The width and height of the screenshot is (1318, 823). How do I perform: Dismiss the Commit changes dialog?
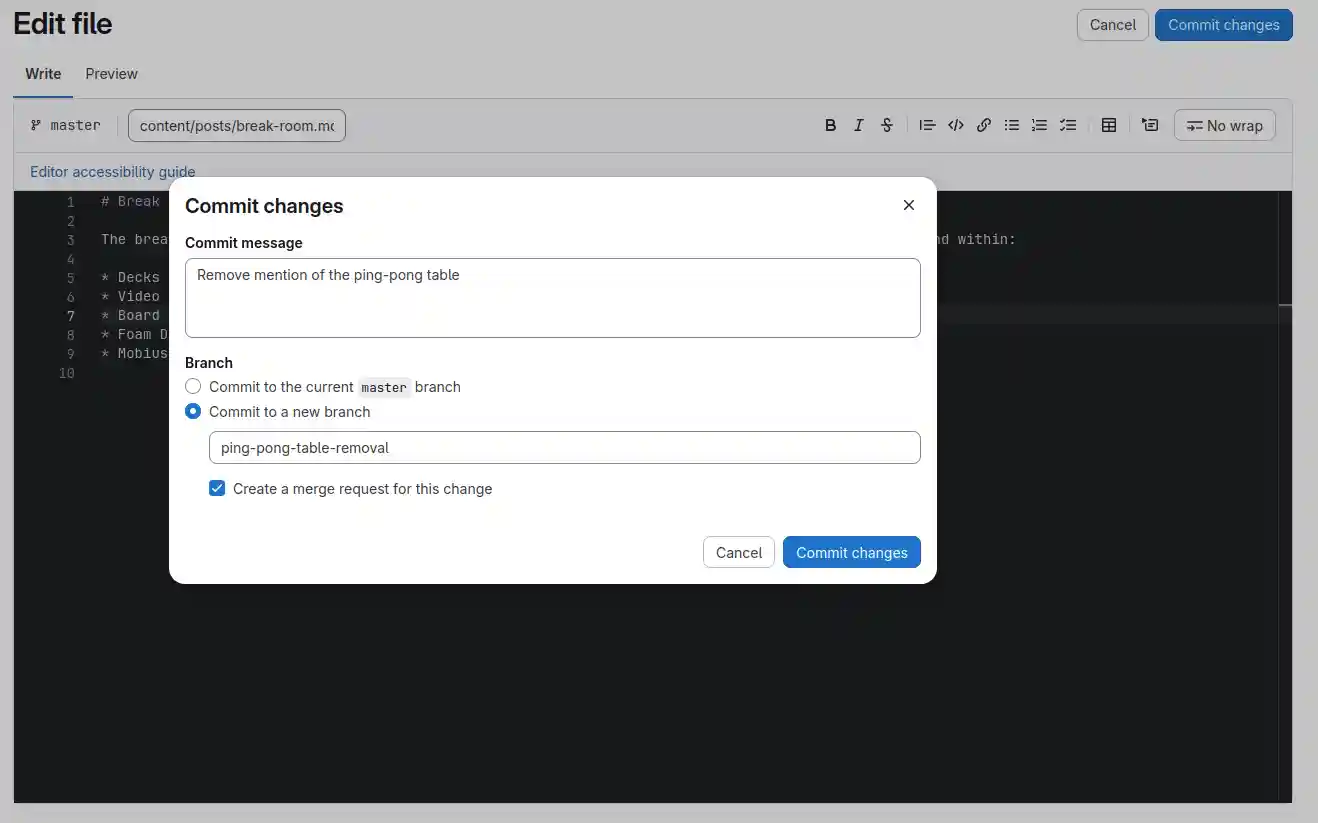pos(908,204)
